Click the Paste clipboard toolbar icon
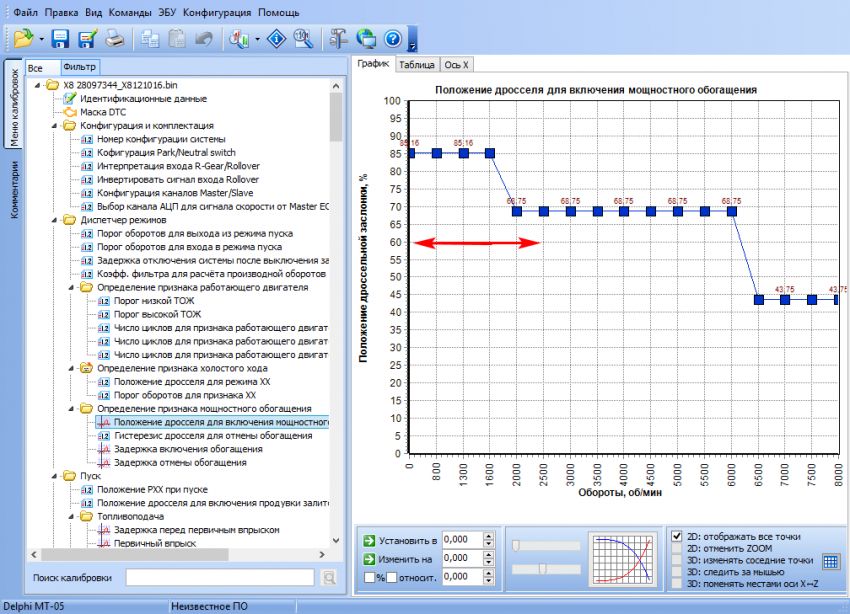Viewport: 850px width, 614px height. pos(177,38)
